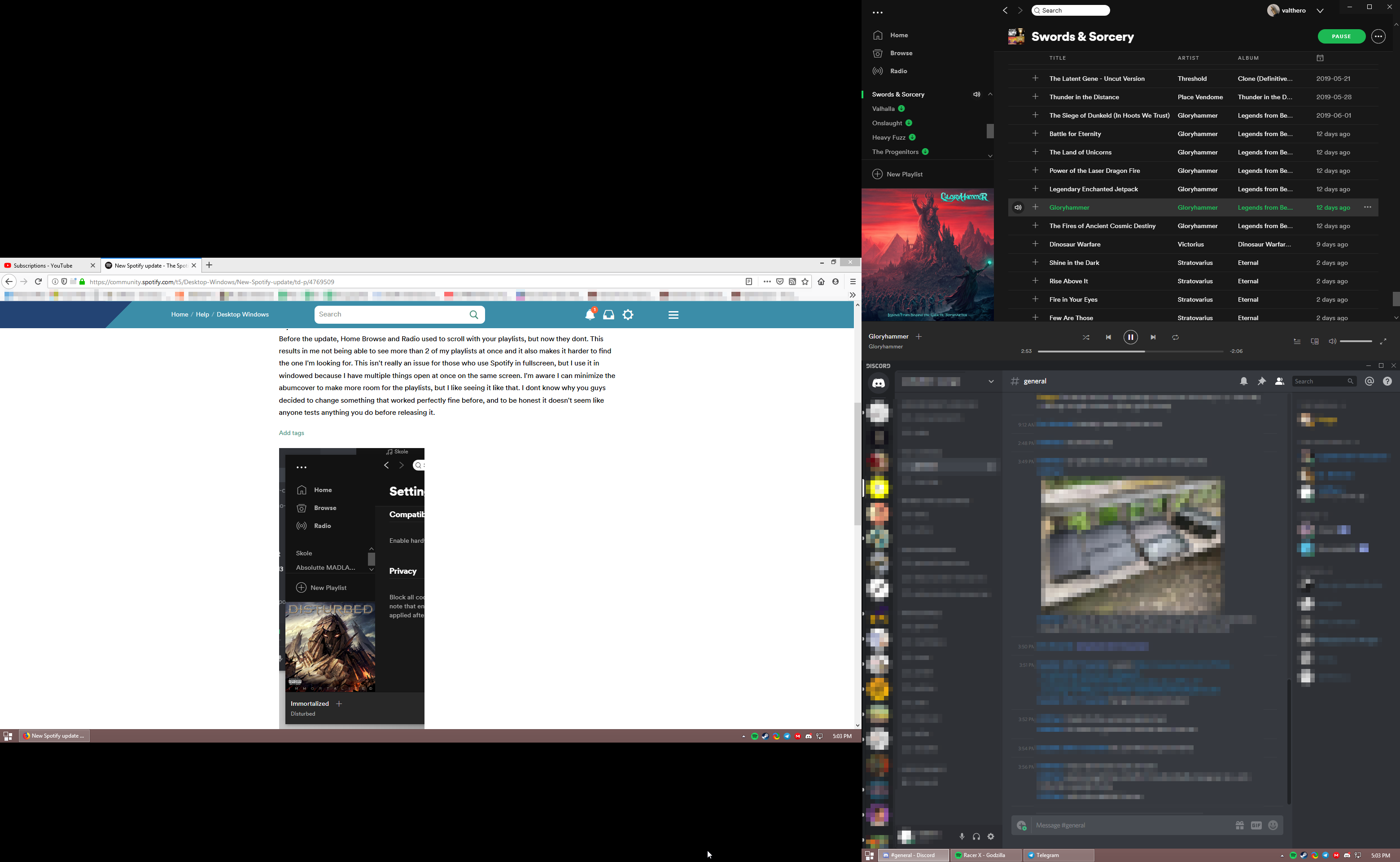1400x862 pixels.
Task: Click the Spotify shuffle icon
Action: [1086, 337]
